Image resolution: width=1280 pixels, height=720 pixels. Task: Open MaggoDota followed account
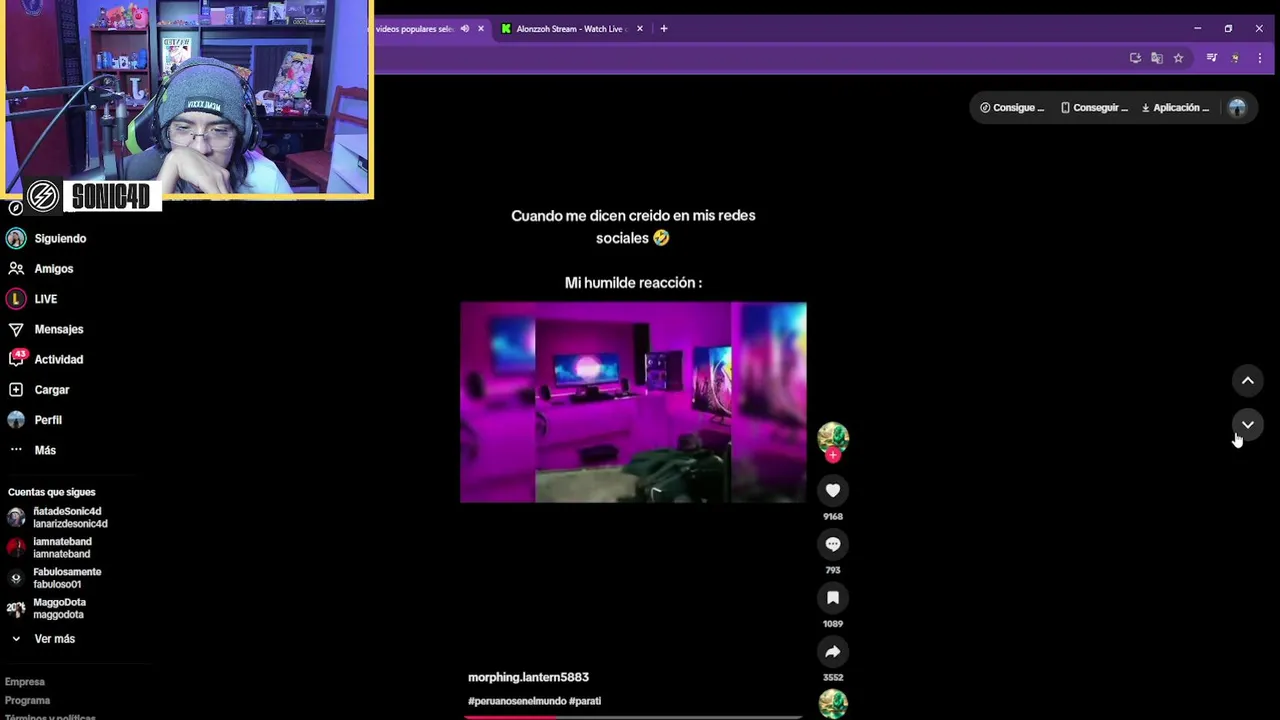[47, 608]
